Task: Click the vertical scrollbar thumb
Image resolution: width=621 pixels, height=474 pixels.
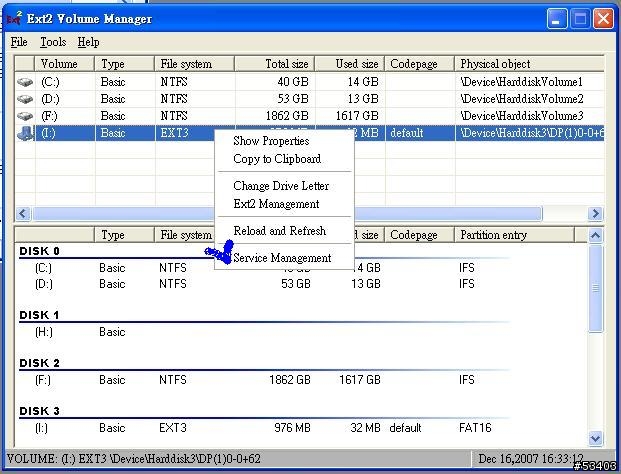Action: pyautogui.click(x=595, y=288)
